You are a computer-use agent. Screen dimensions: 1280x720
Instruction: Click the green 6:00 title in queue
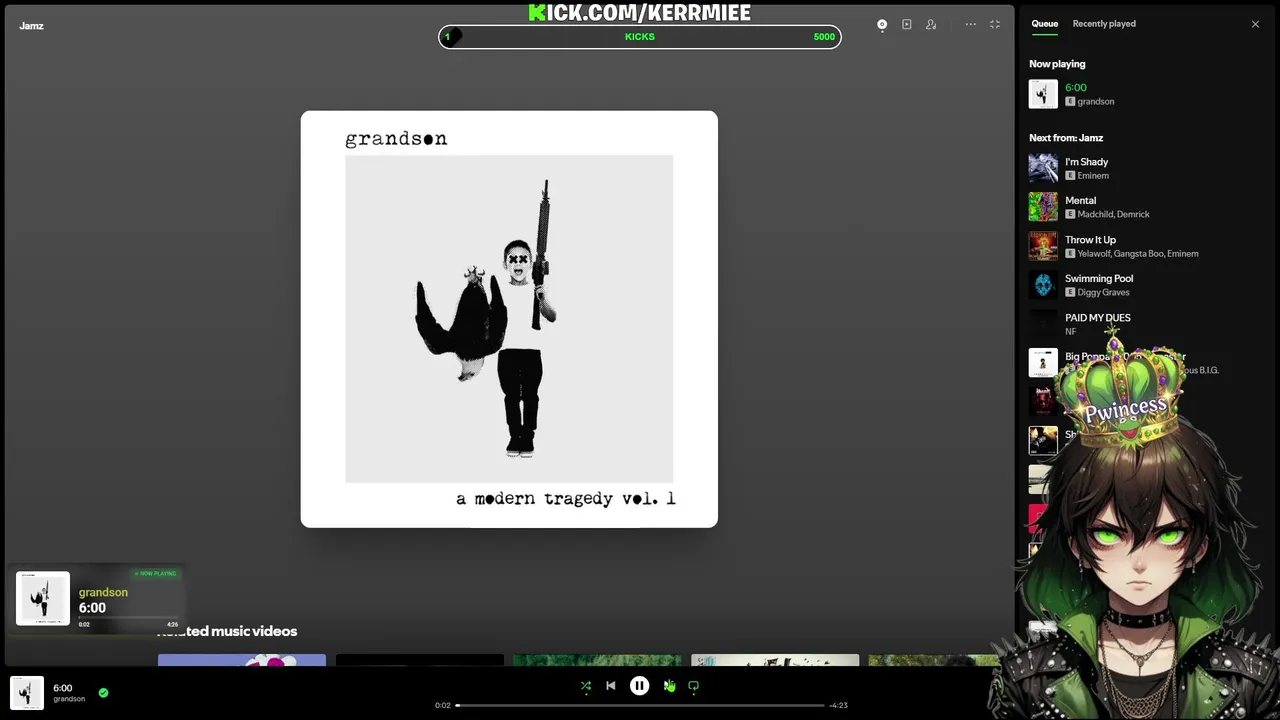coord(1076,87)
